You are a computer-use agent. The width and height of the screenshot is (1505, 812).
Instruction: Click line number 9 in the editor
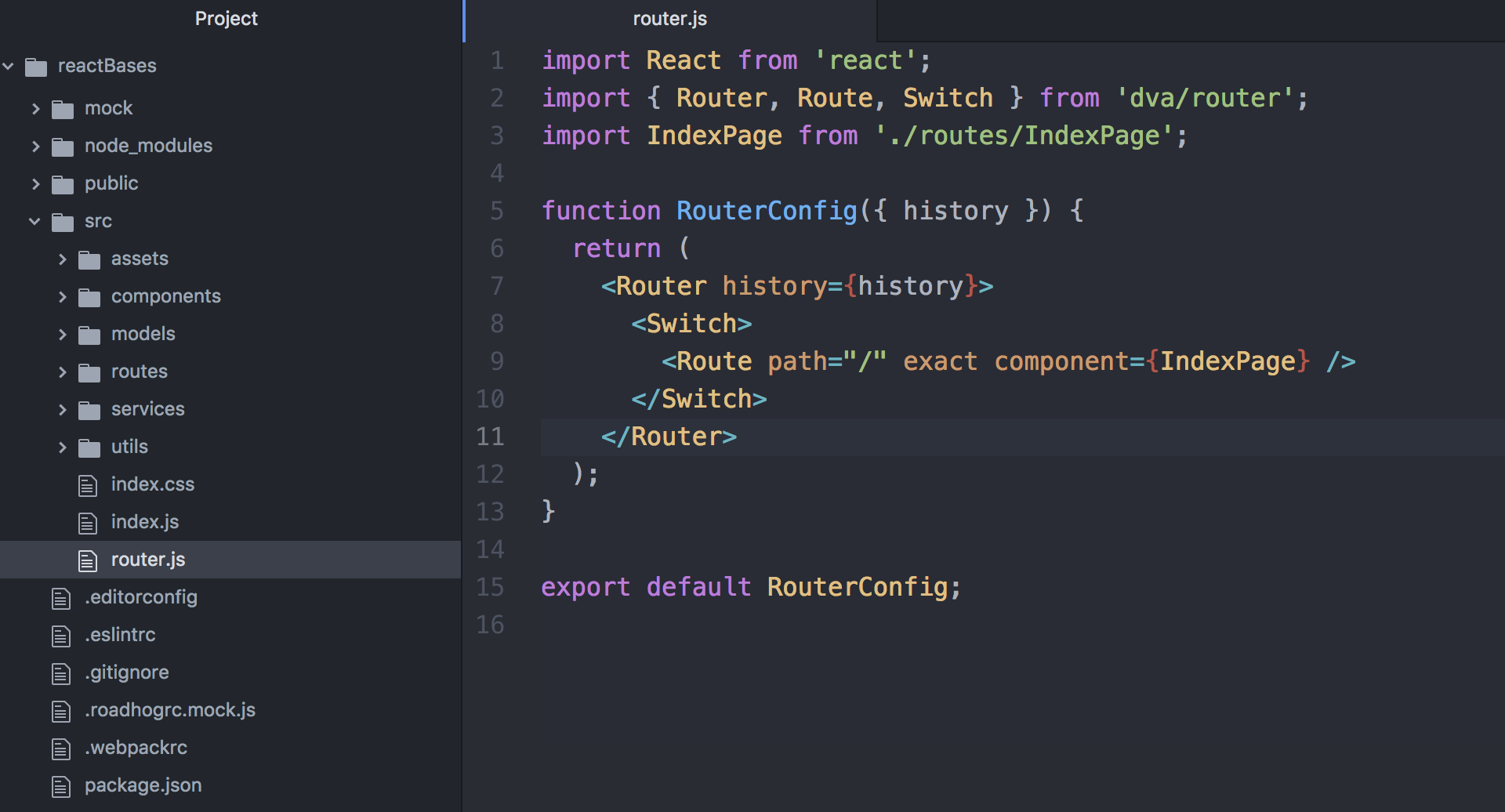[x=496, y=361]
